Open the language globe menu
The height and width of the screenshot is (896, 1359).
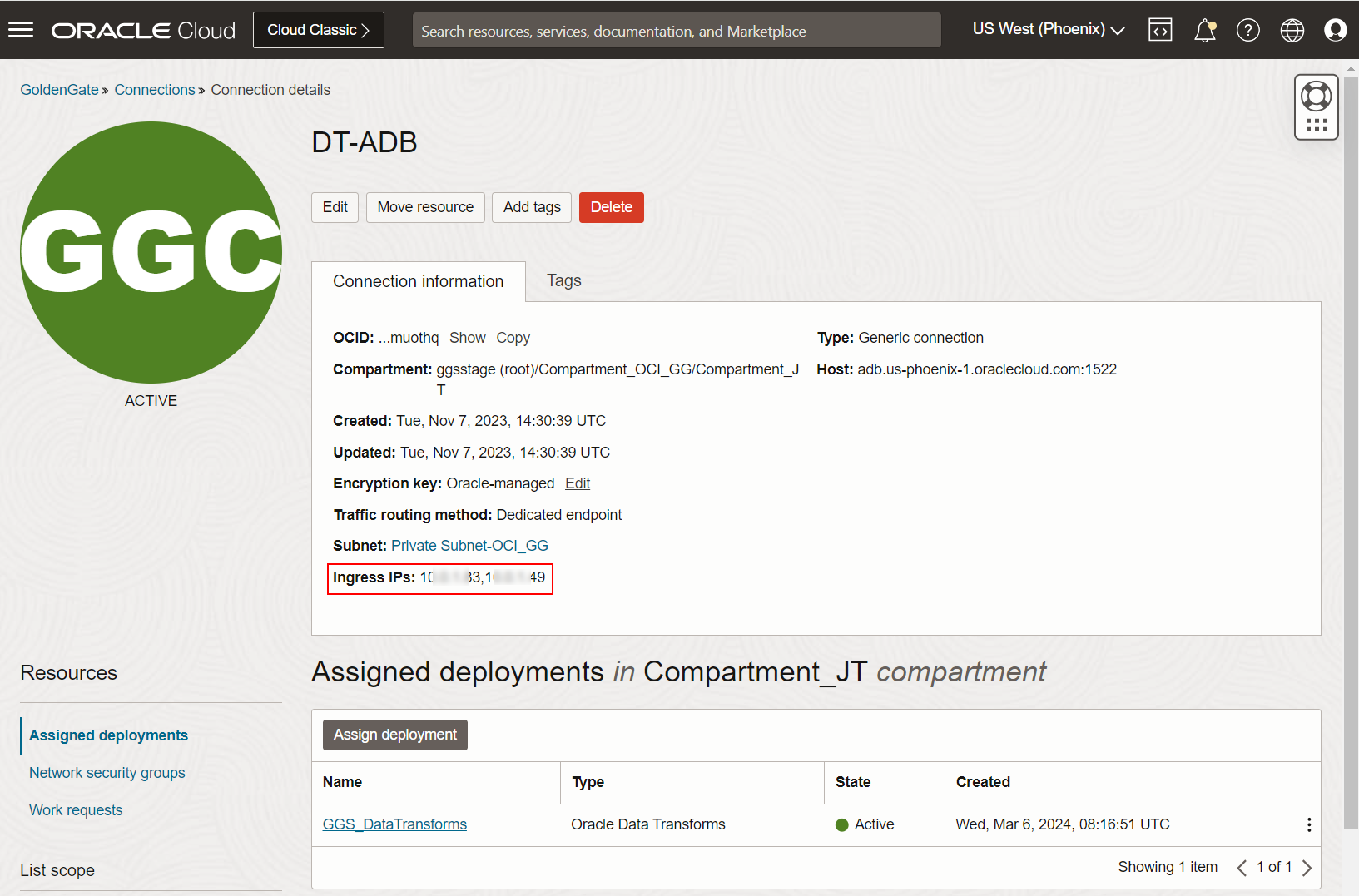tap(1292, 30)
